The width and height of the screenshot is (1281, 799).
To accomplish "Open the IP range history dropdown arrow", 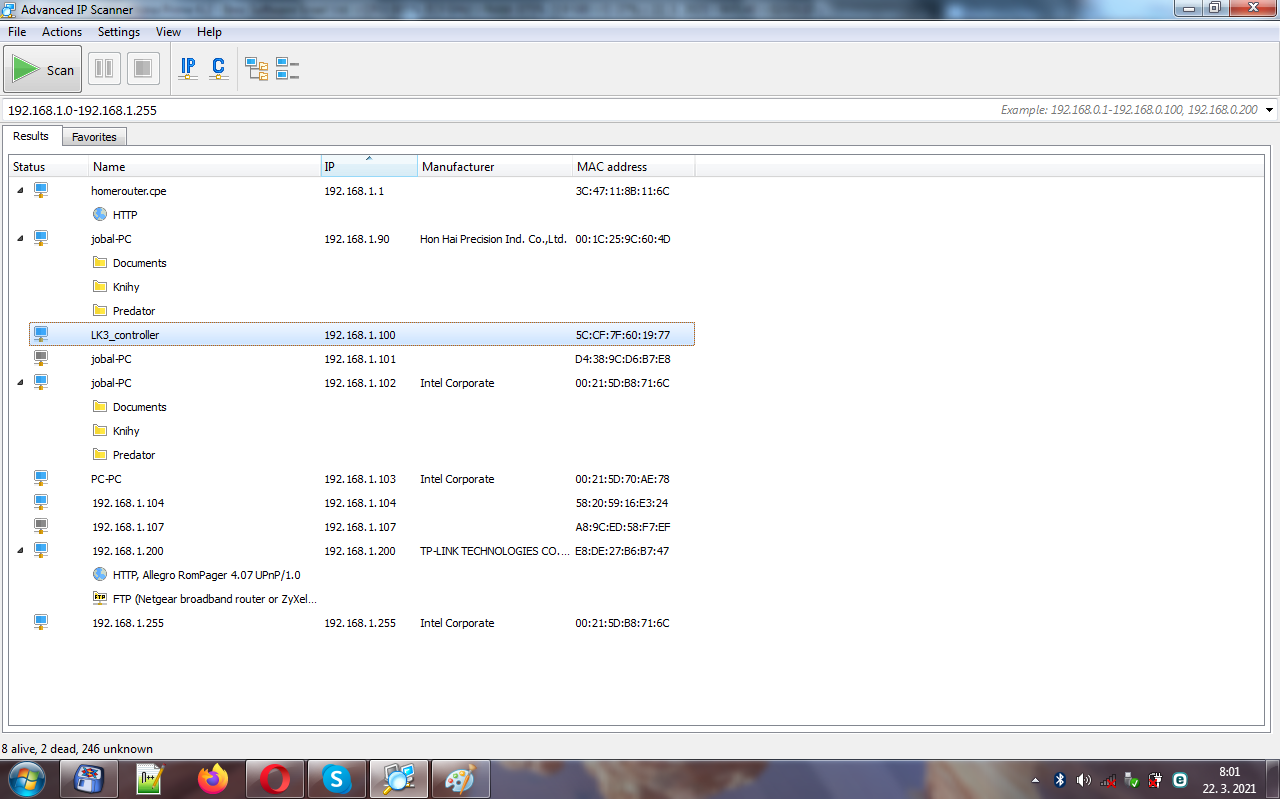I will [x=1269, y=110].
